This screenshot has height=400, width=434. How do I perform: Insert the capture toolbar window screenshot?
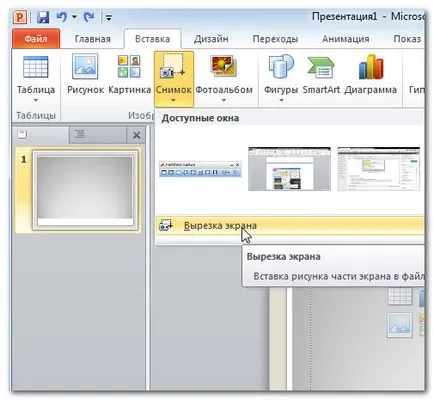point(200,169)
